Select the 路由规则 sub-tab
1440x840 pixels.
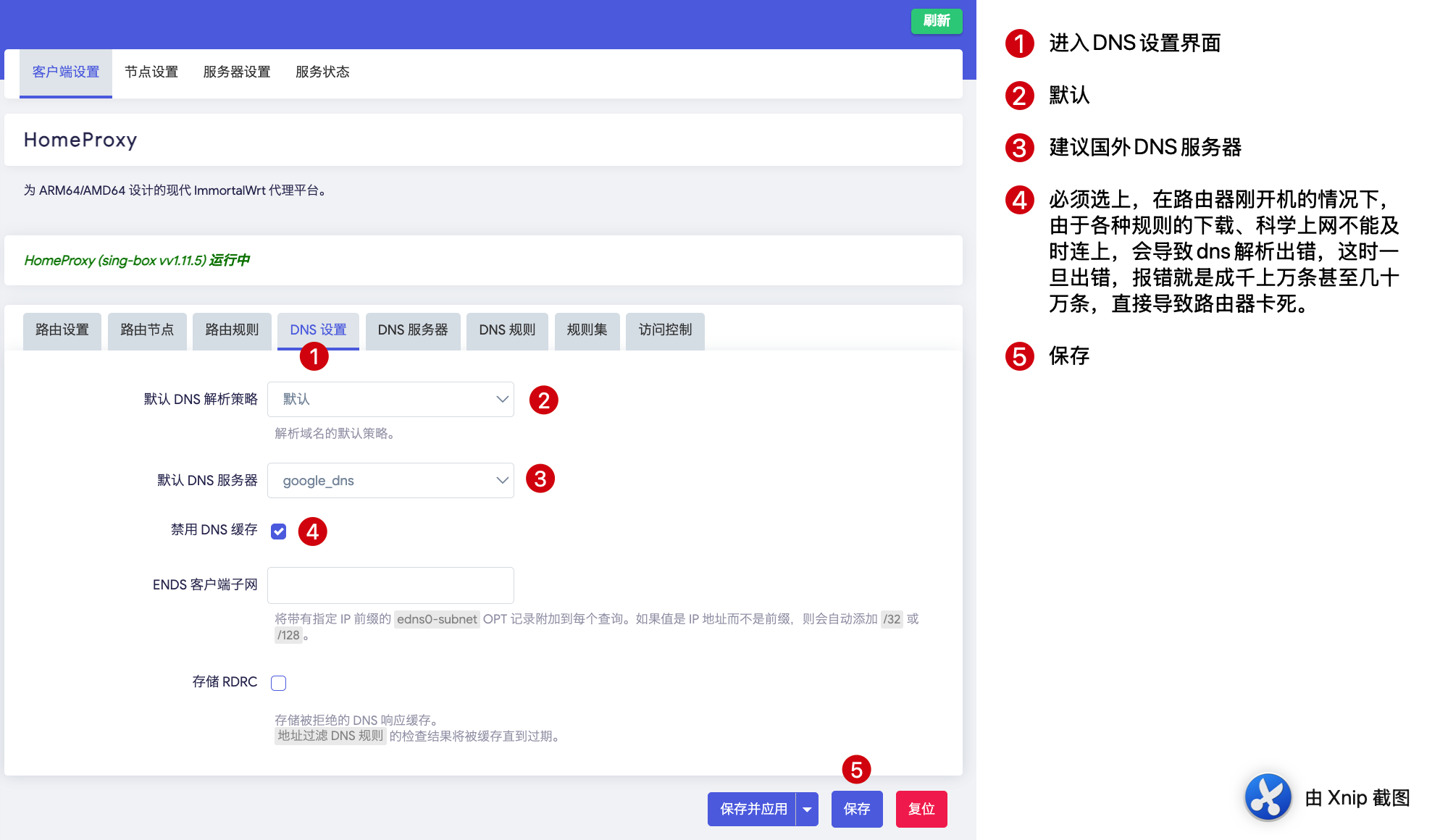click(x=232, y=330)
